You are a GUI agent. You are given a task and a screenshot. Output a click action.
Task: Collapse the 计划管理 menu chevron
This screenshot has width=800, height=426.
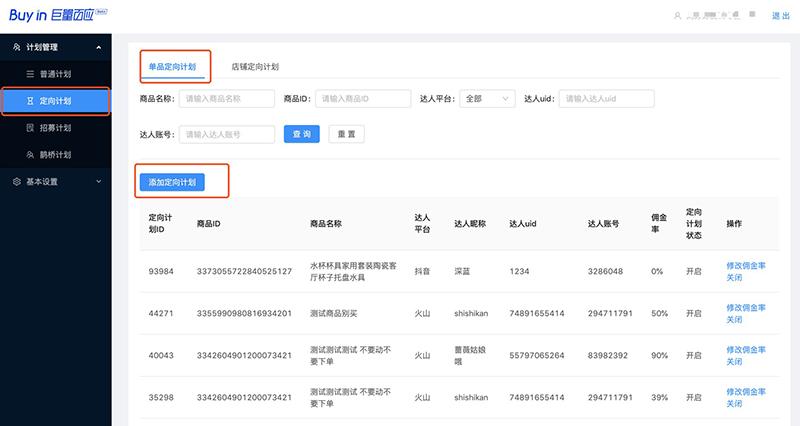(x=98, y=47)
